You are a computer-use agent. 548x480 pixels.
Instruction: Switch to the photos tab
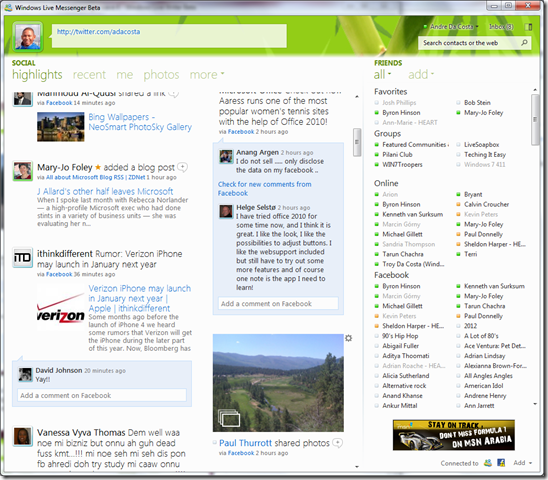click(x=161, y=74)
